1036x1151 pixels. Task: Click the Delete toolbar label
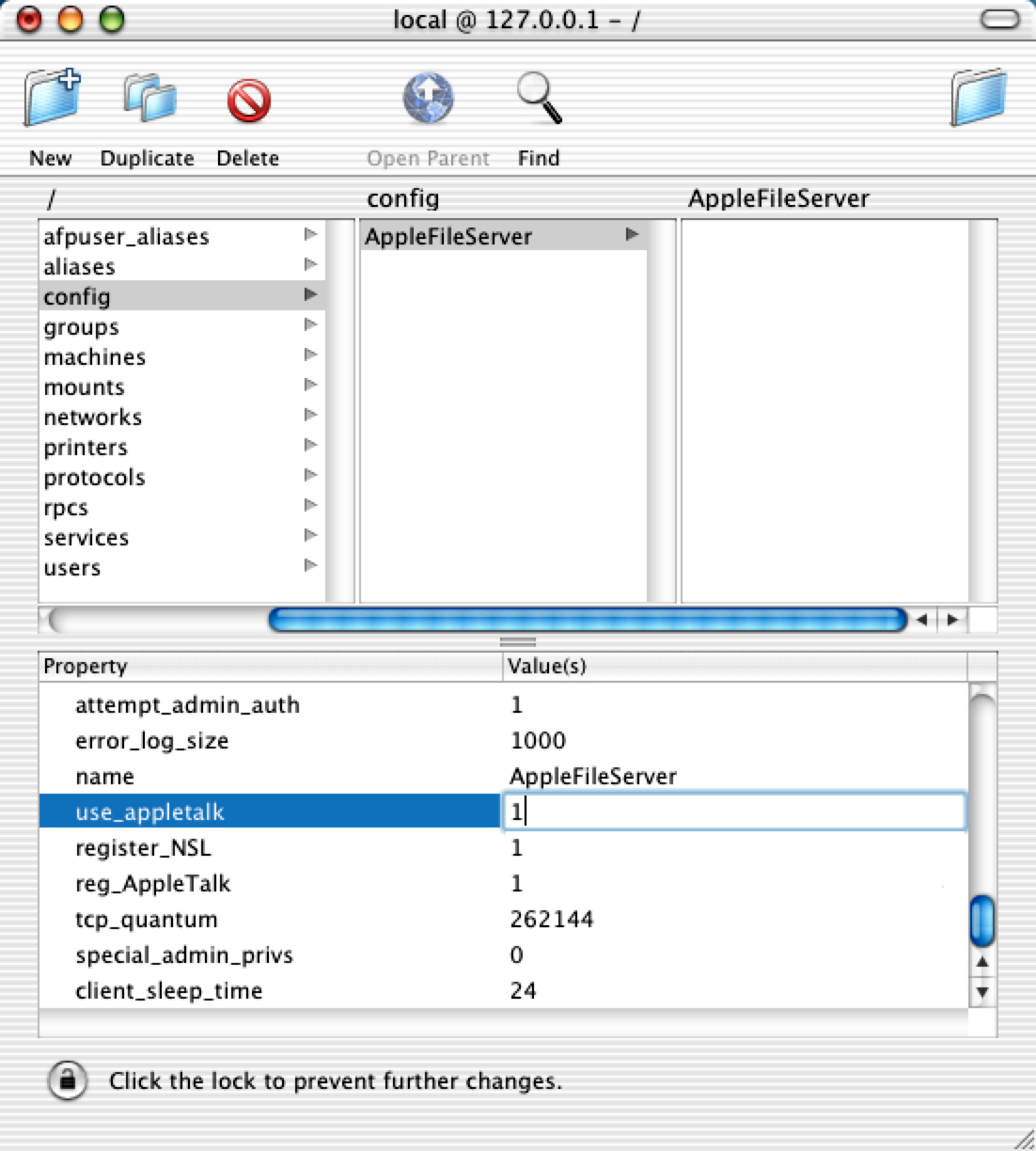[x=247, y=158]
